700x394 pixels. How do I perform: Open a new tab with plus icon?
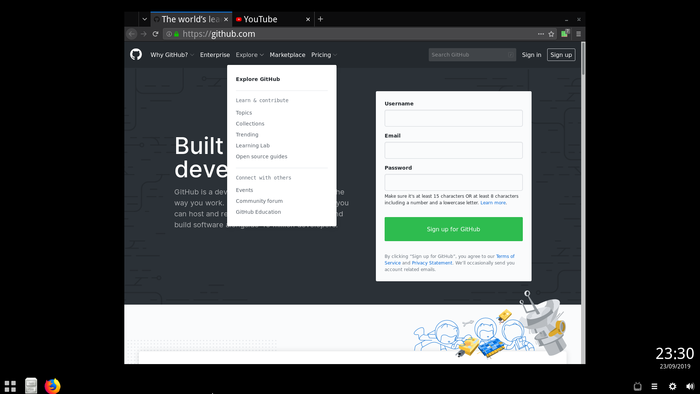pyautogui.click(x=320, y=19)
